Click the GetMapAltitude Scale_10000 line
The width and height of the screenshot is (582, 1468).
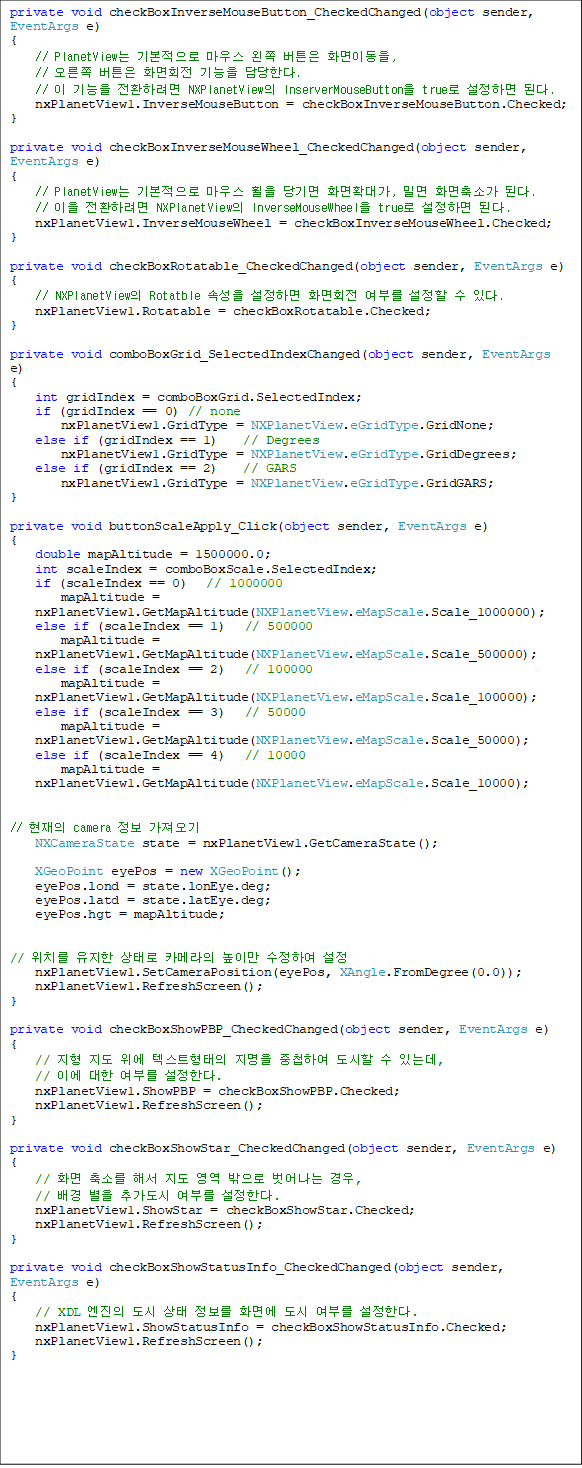pos(282,783)
